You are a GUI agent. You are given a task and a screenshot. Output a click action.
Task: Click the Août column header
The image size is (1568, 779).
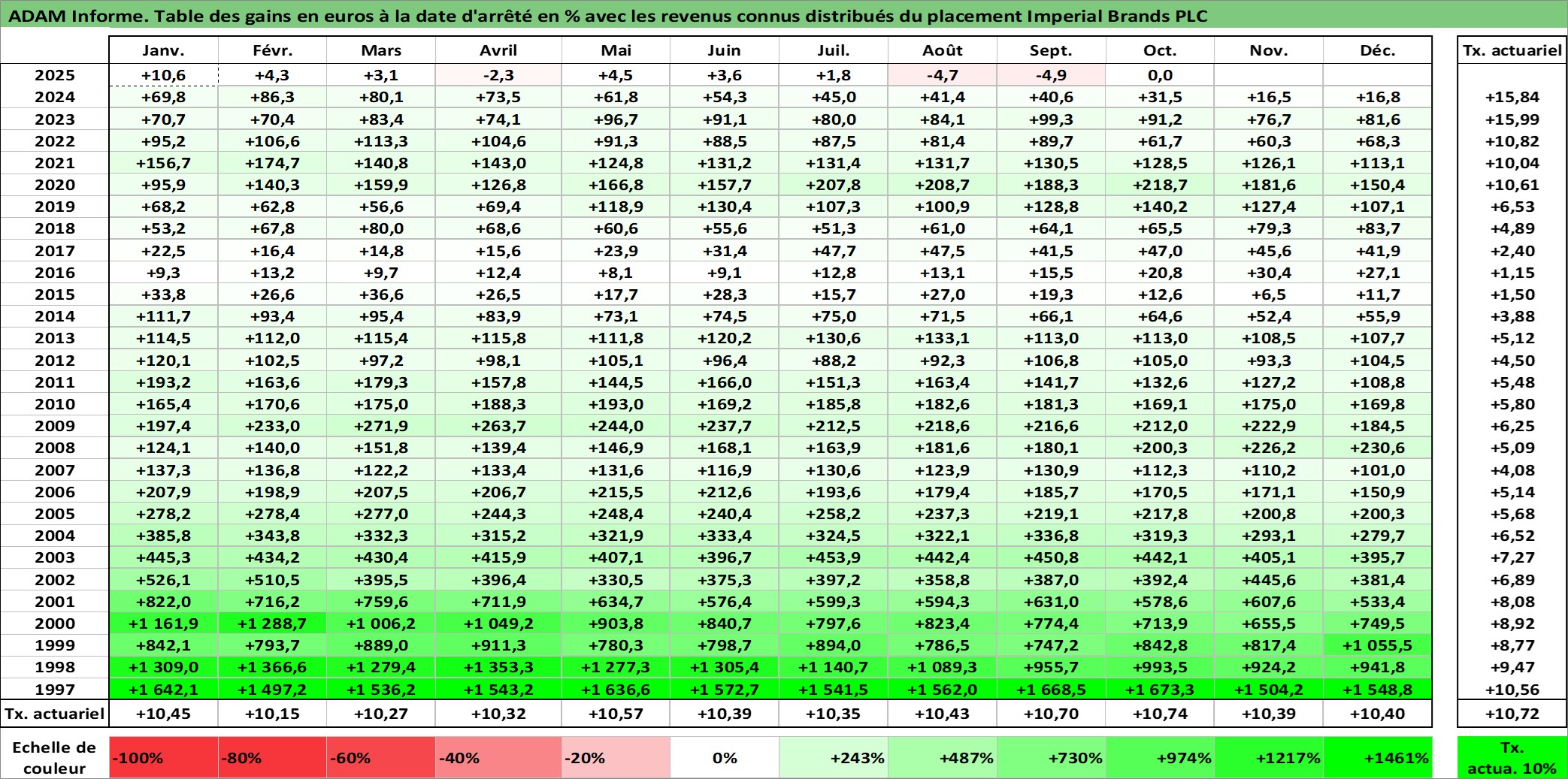click(x=943, y=50)
